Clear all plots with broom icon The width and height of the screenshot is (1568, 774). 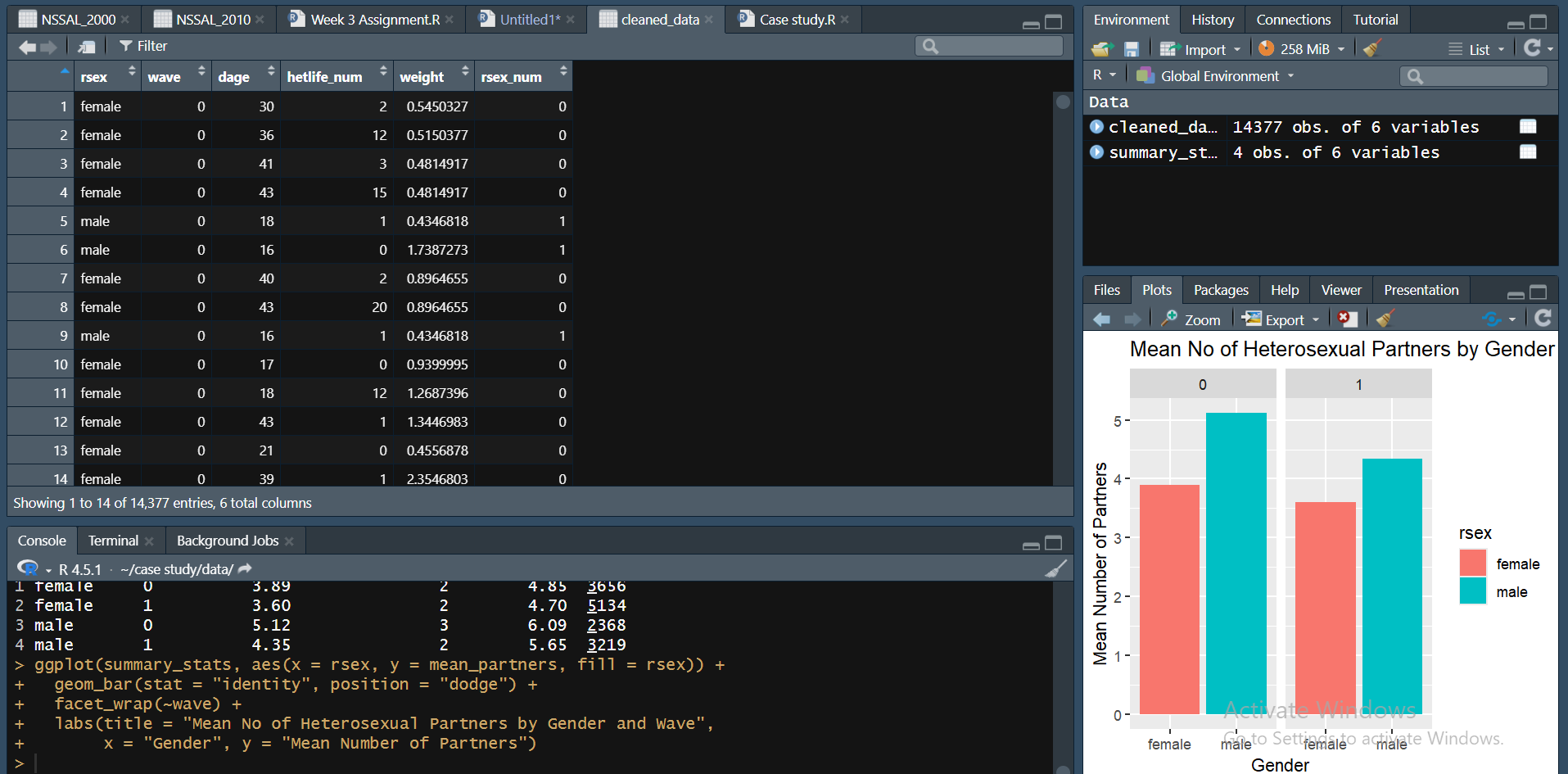[1385, 319]
